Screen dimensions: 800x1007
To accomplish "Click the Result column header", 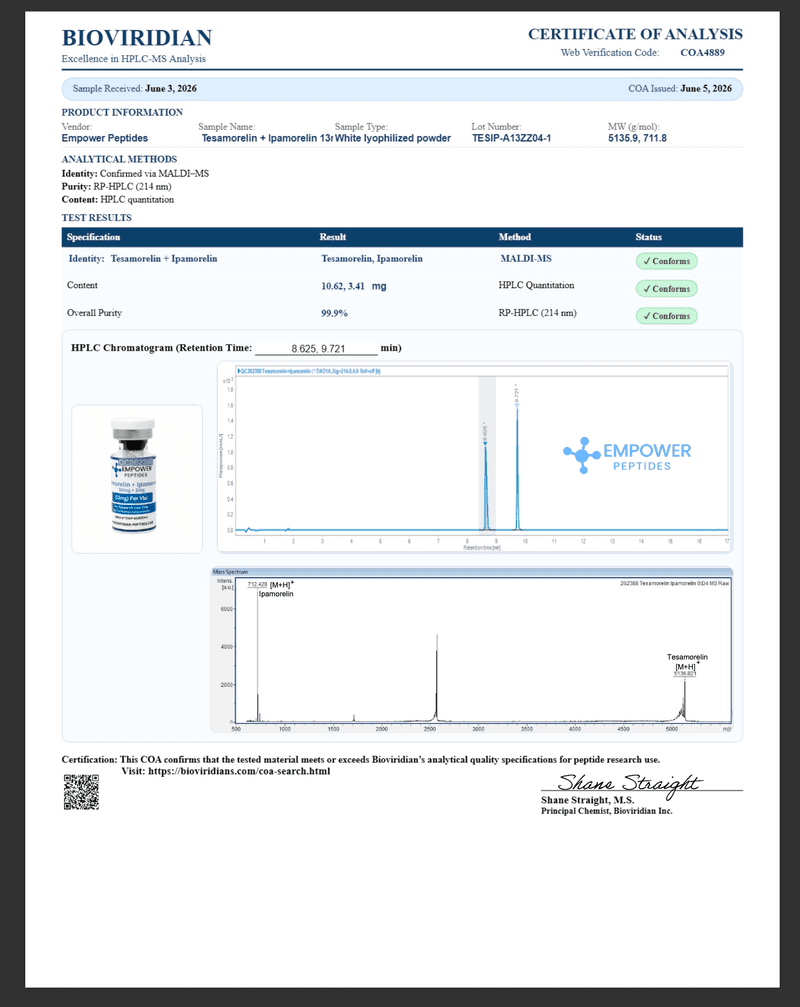I will coord(333,237).
